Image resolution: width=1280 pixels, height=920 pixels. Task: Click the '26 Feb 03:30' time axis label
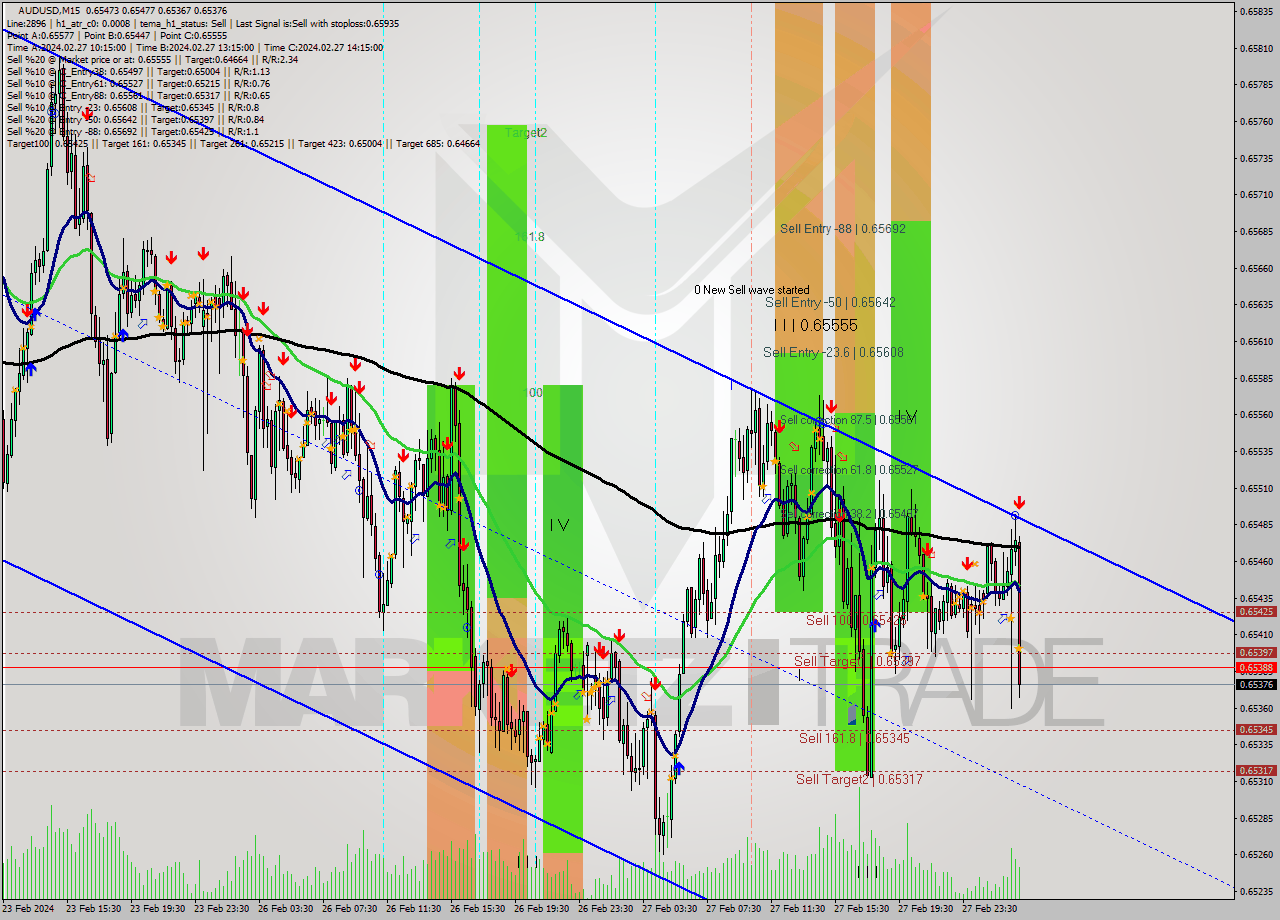point(285,909)
